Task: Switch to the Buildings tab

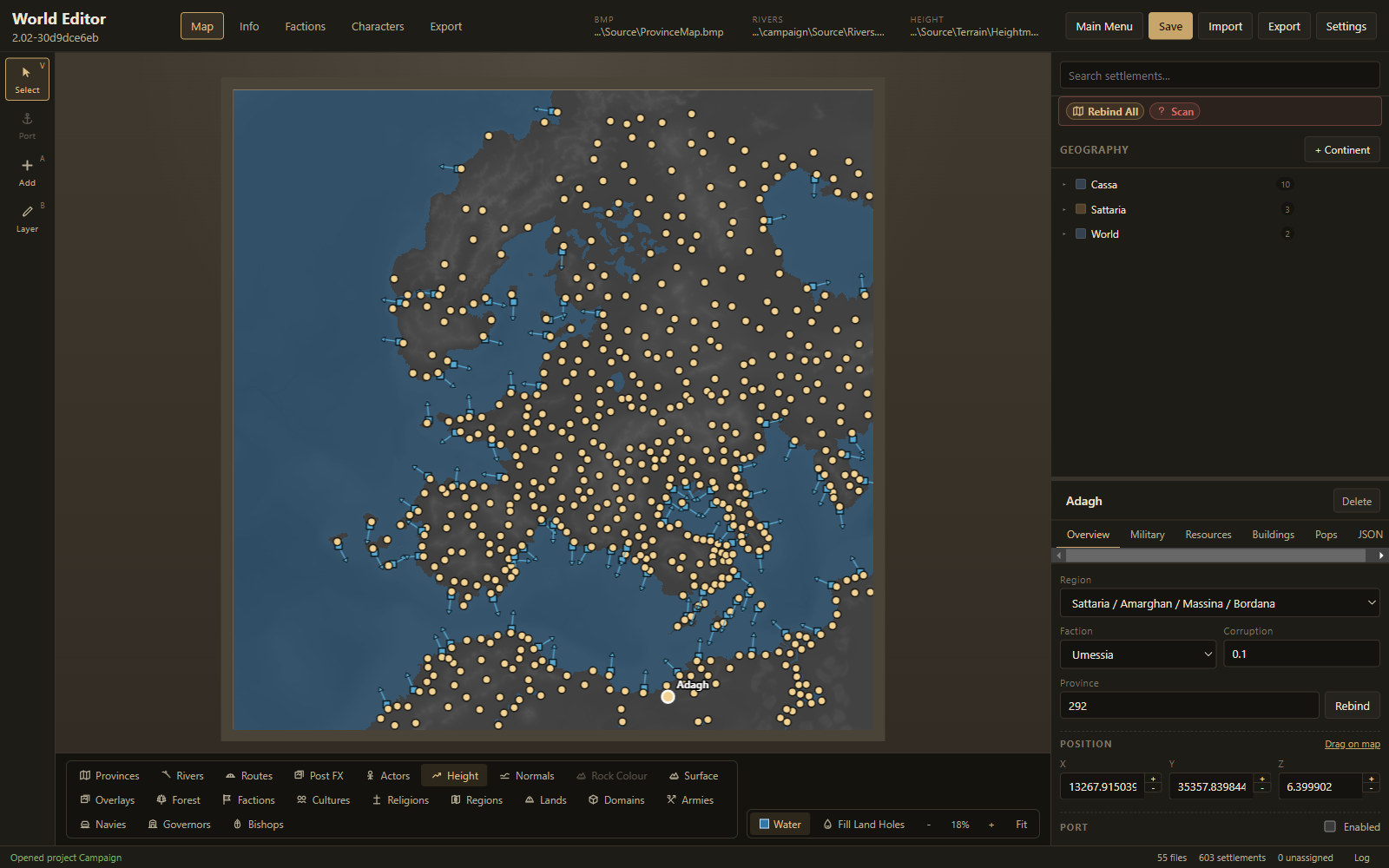Action: 1273,535
